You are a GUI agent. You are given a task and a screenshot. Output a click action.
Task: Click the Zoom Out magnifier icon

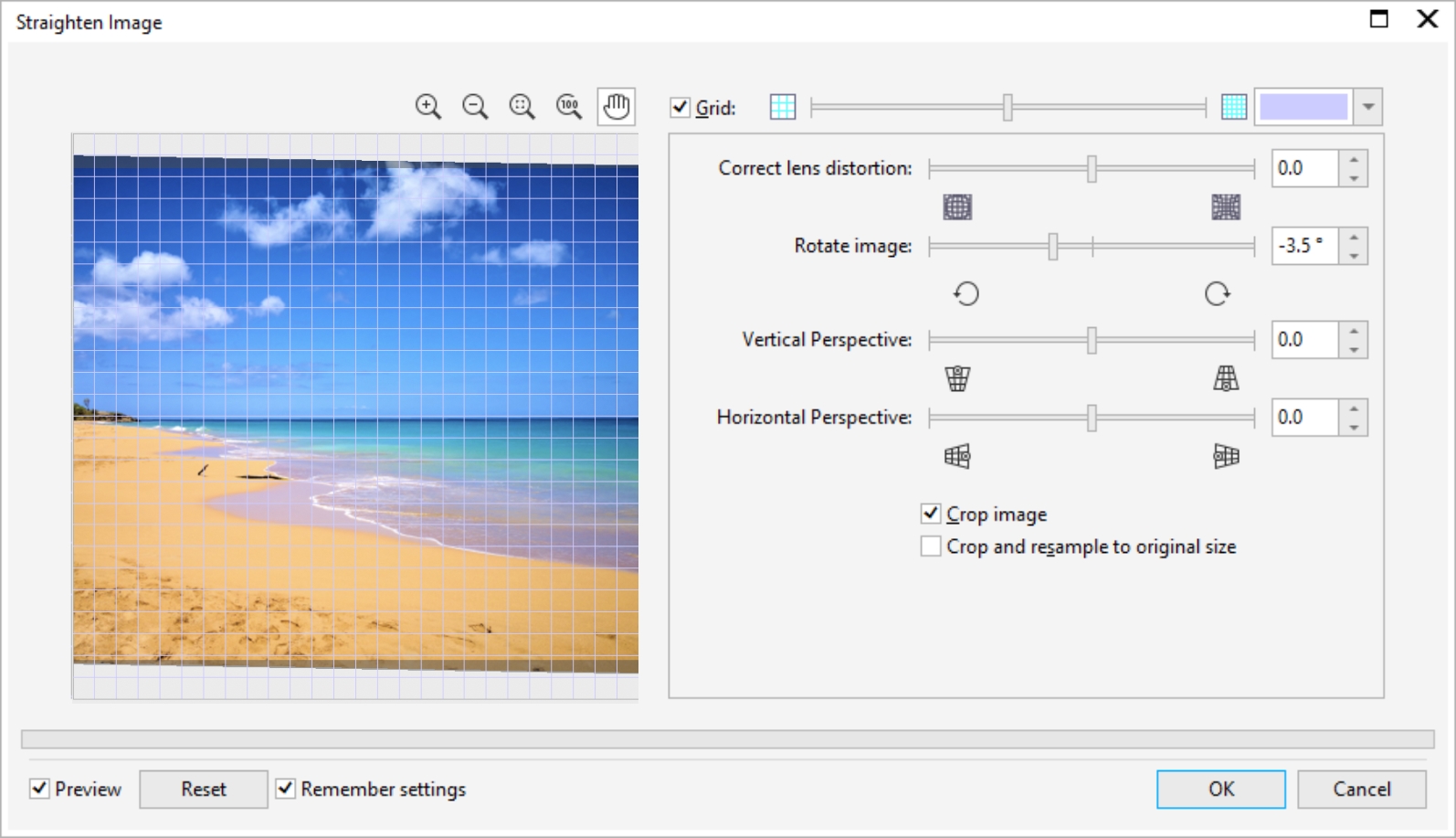475,107
